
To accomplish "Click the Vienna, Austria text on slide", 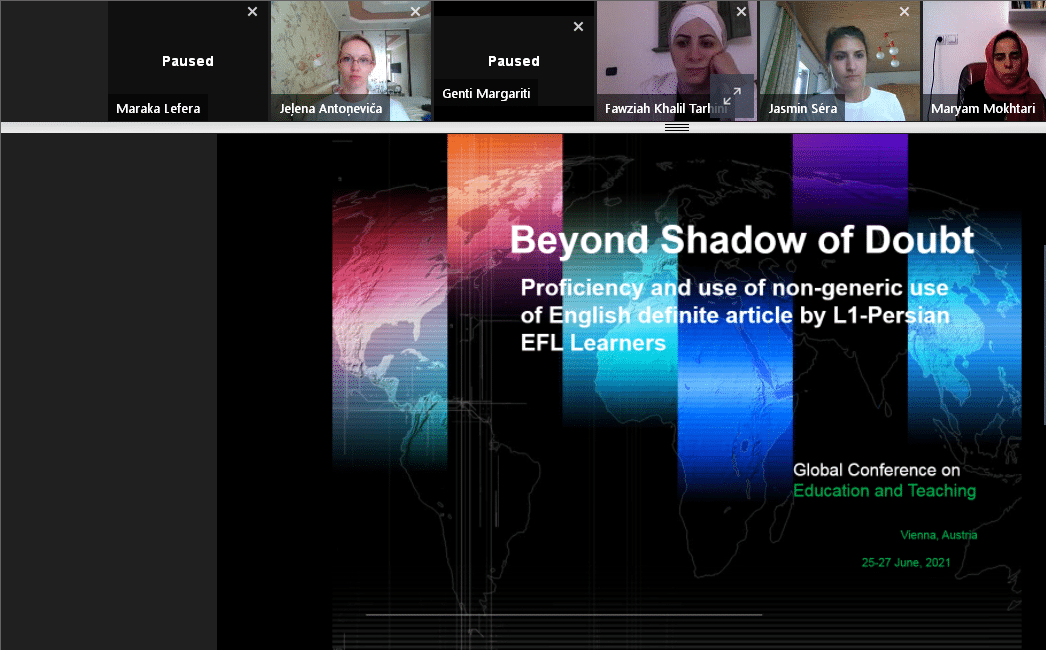I will (x=938, y=535).
